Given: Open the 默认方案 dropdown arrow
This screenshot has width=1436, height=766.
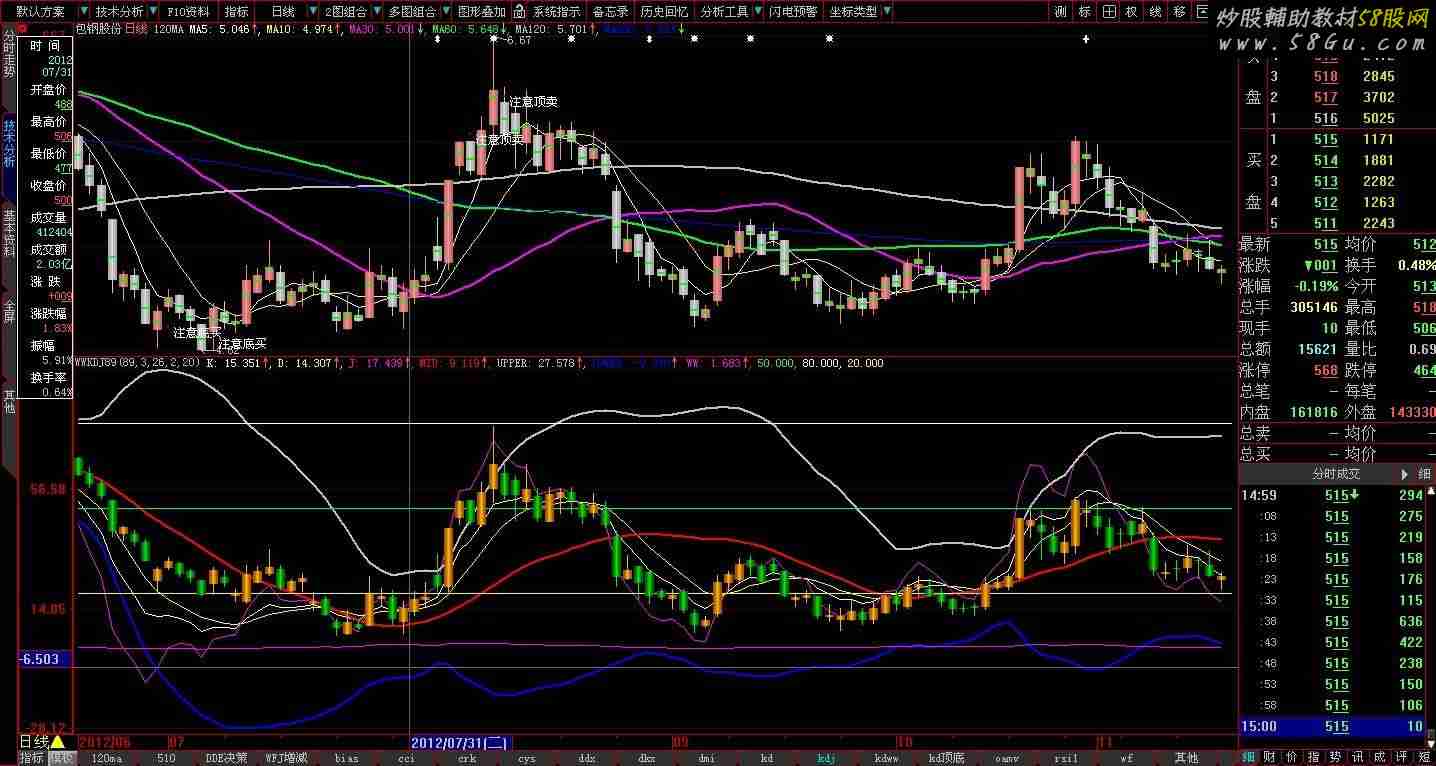Looking at the screenshot, I should pos(84,11).
